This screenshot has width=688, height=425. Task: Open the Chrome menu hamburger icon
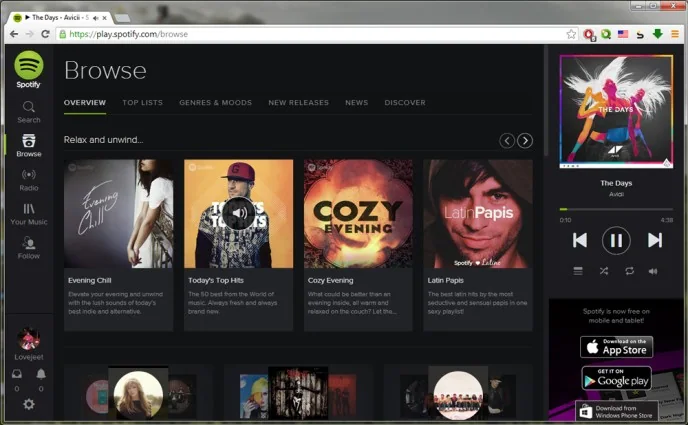(x=675, y=34)
